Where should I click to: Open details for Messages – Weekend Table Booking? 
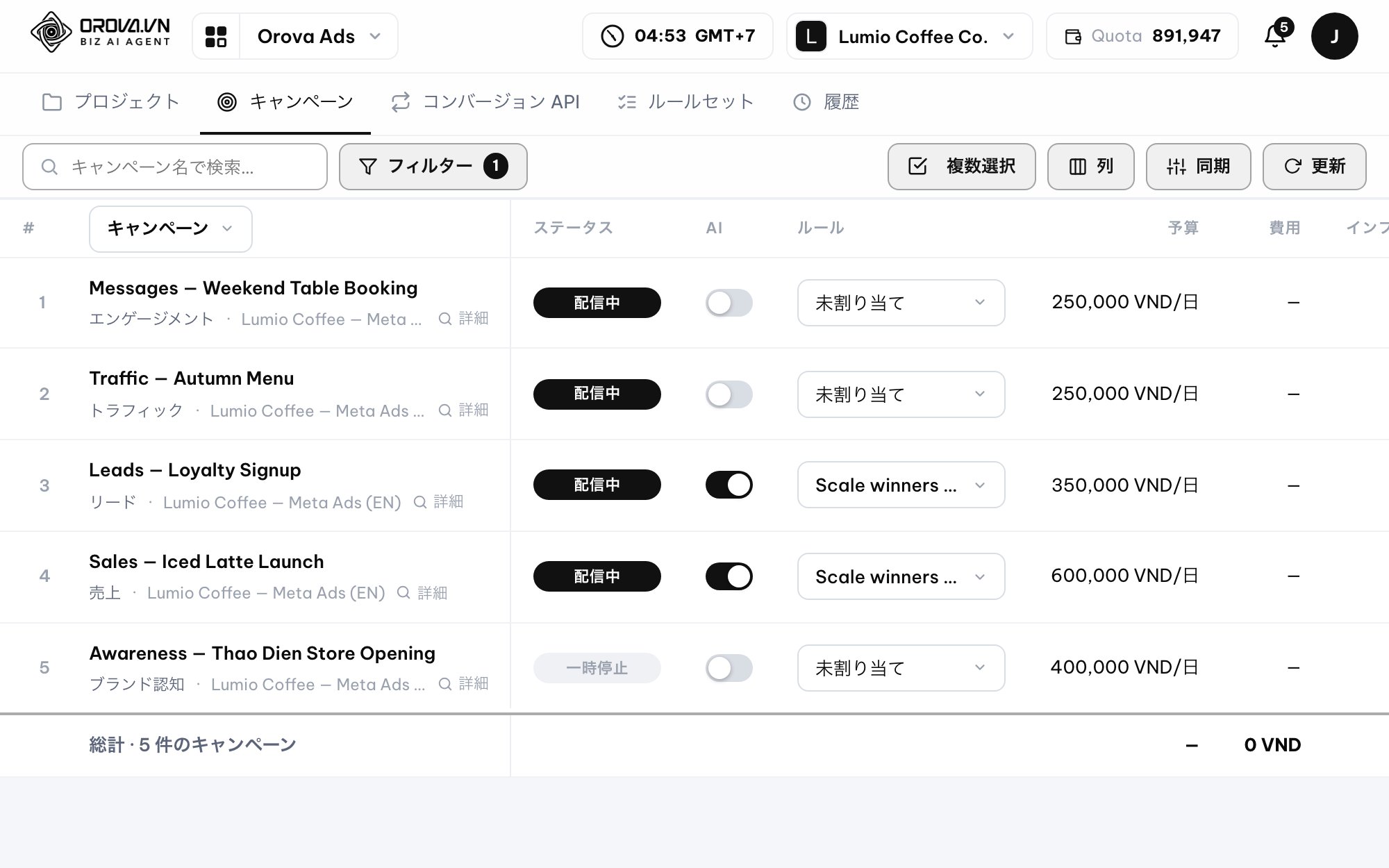(x=464, y=319)
